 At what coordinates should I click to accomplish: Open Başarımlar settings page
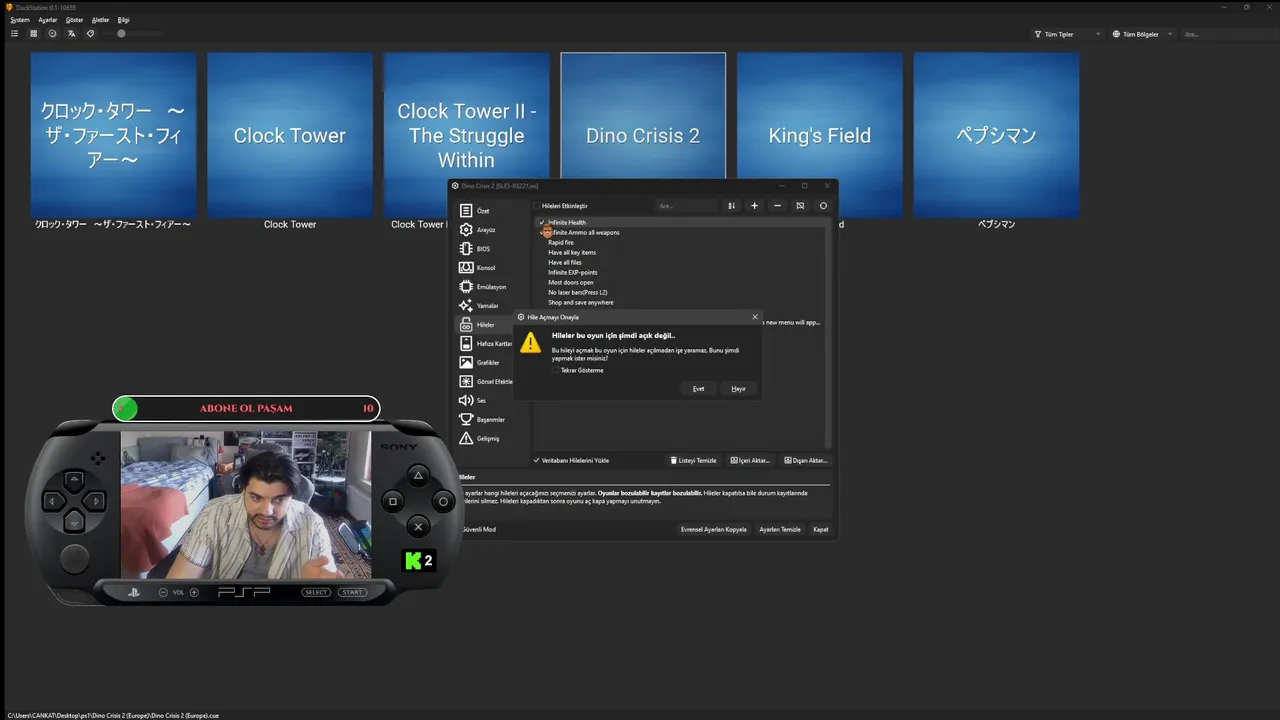[x=490, y=419]
